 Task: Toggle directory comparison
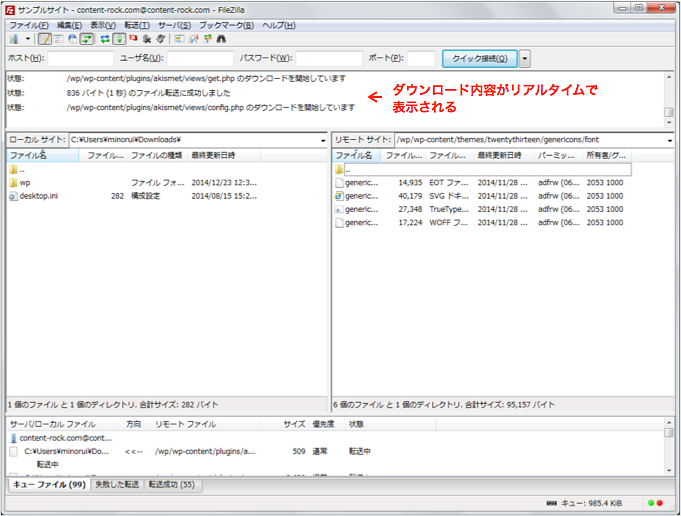(x=194, y=39)
